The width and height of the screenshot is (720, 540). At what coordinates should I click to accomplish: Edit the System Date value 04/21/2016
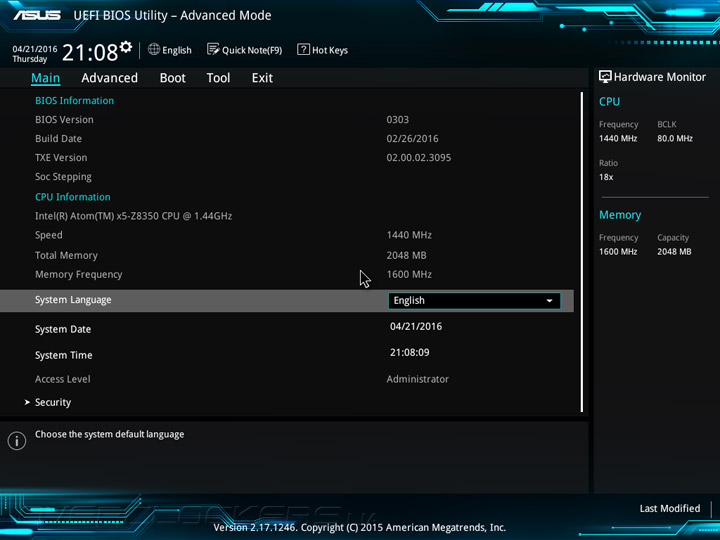[x=416, y=326]
